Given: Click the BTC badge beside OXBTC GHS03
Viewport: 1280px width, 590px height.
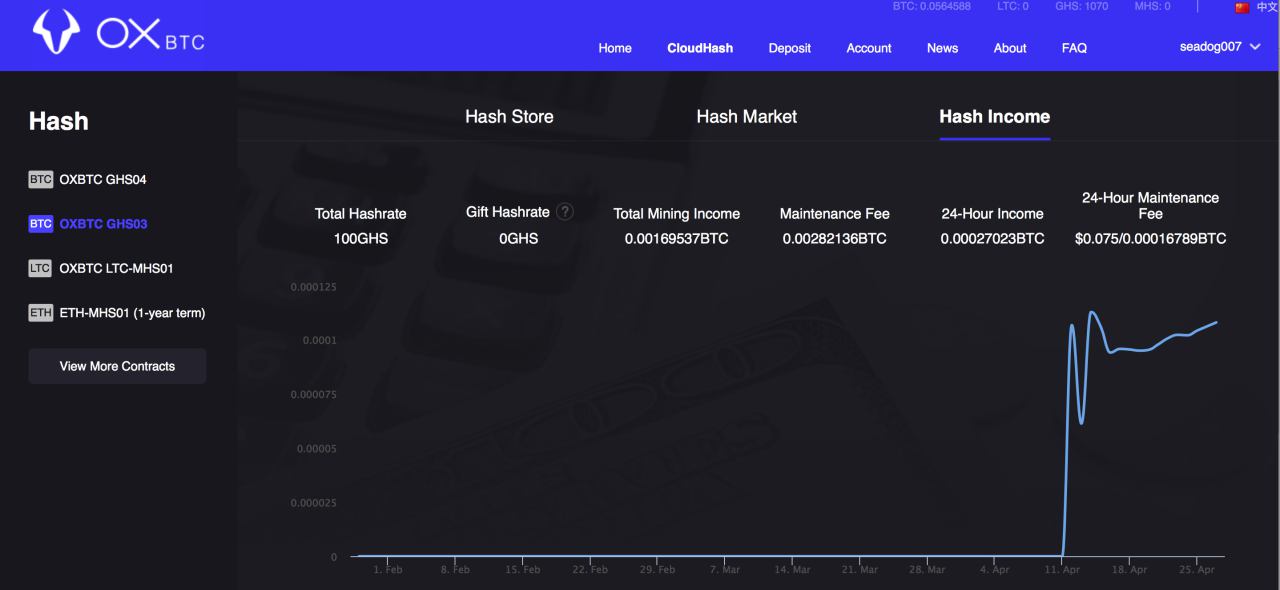Looking at the screenshot, I should pyautogui.click(x=40, y=224).
